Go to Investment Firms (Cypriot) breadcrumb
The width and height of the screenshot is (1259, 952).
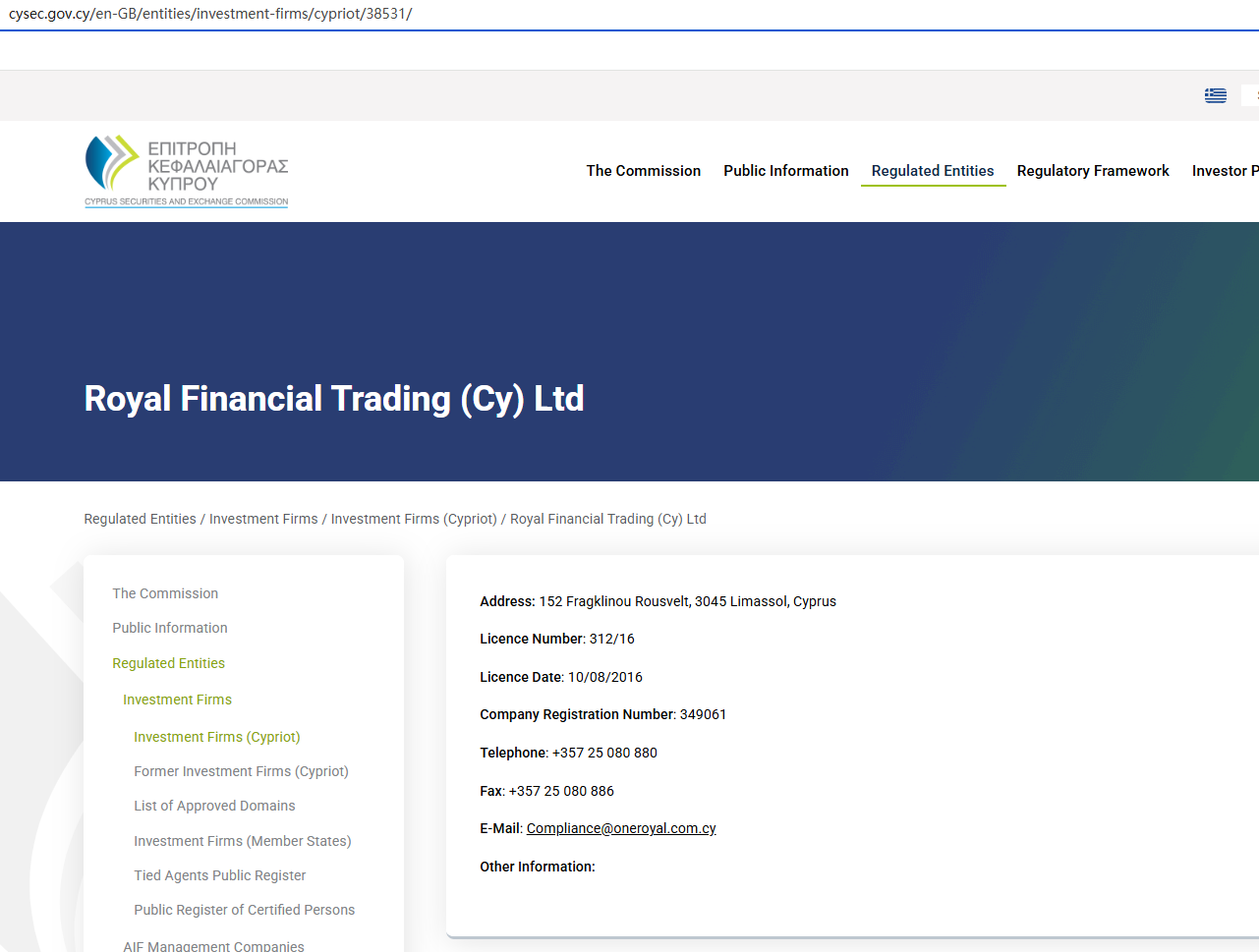click(414, 519)
